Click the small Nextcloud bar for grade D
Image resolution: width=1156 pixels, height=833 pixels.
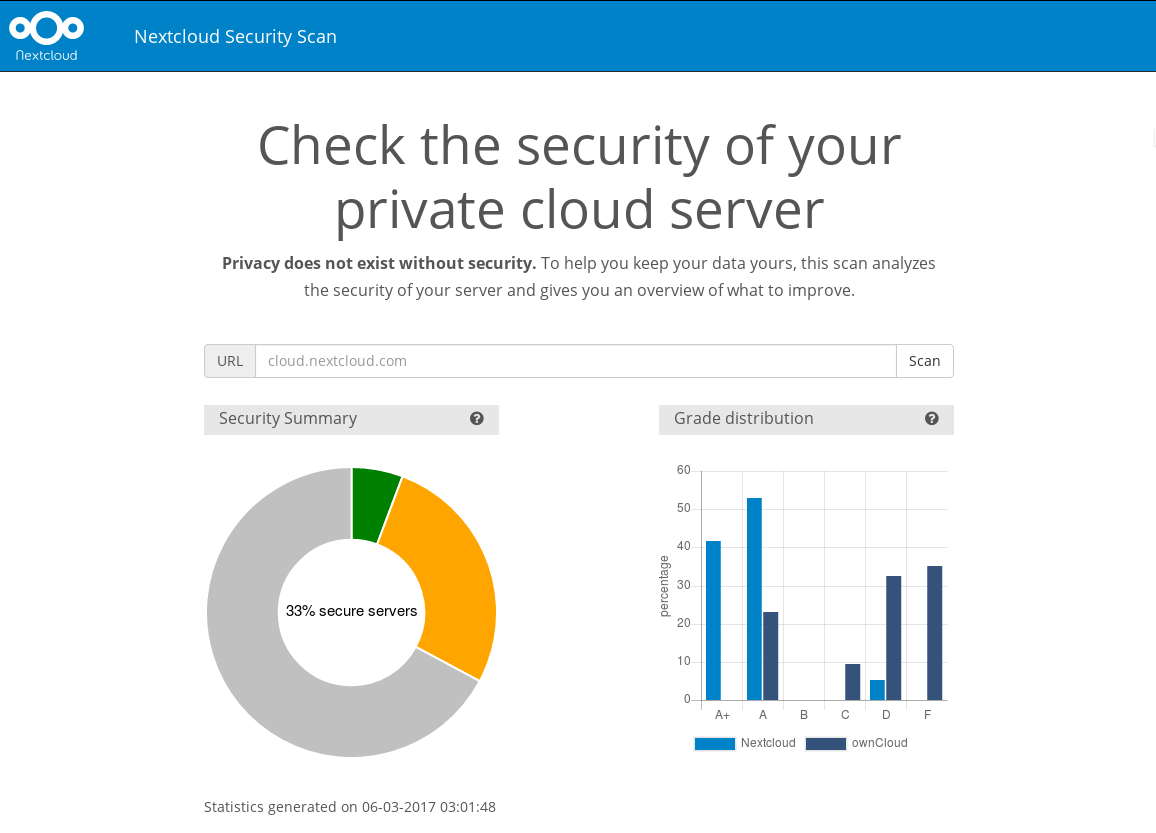tap(877, 690)
